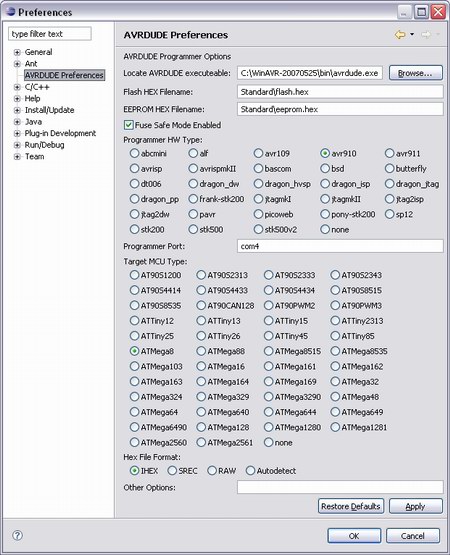Click the forward navigation arrow icon
Image resolution: width=450 pixels, height=555 pixels.
click(x=426, y=35)
